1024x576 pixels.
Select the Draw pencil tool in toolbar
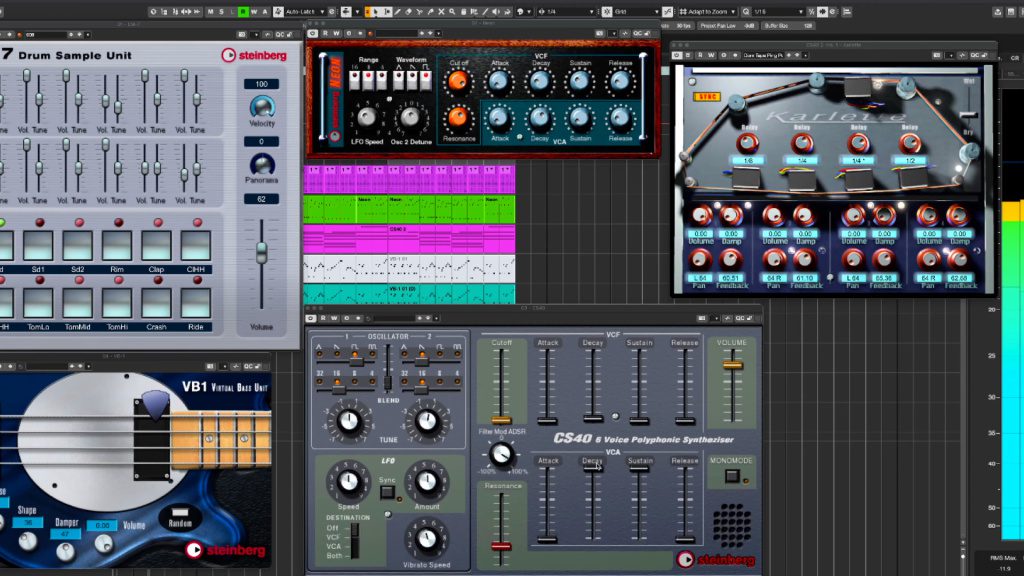(398, 12)
